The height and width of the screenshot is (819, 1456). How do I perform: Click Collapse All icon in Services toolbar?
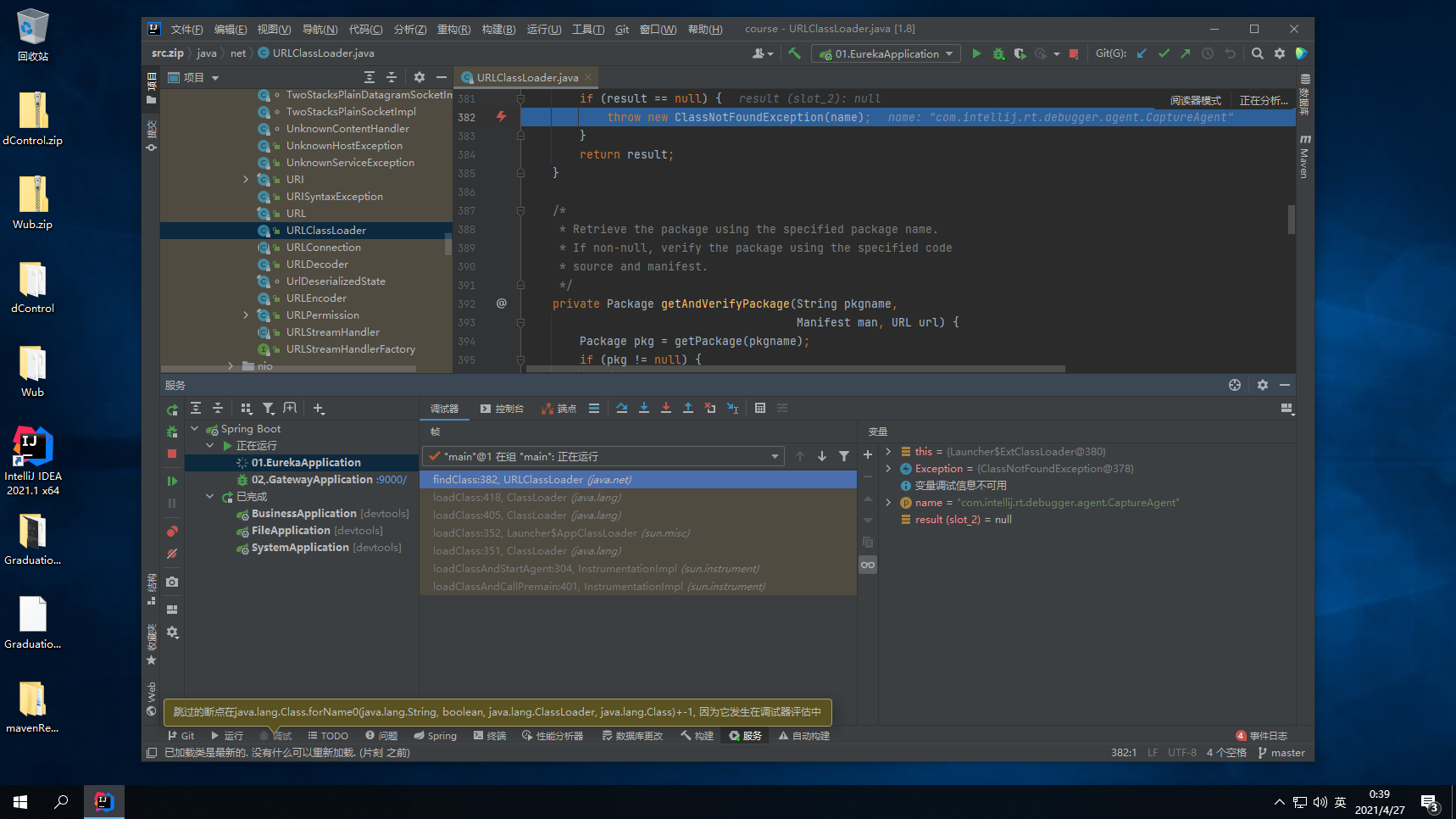point(218,408)
